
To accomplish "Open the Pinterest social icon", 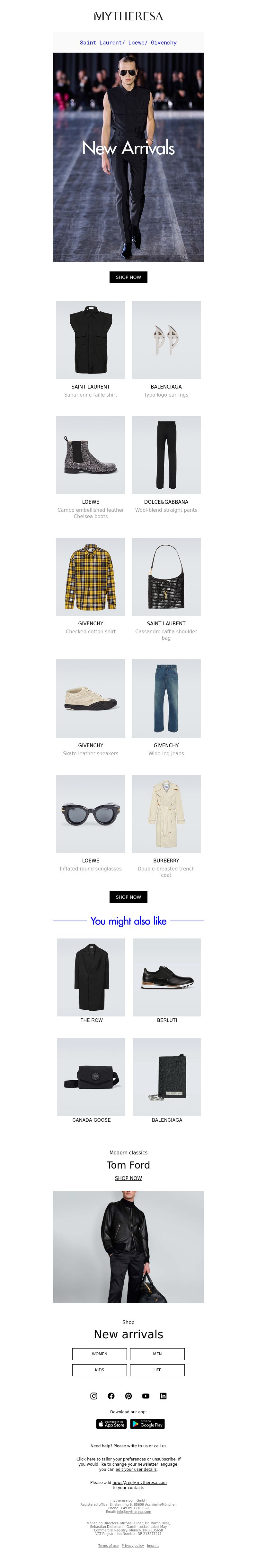I will coord(128,1396).
